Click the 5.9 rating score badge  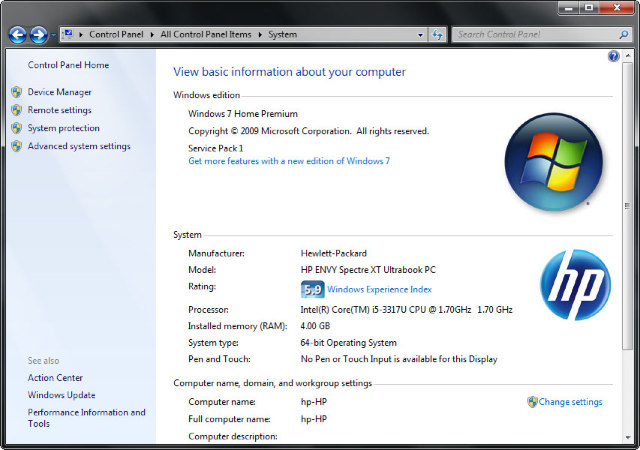pyautogui.click(x=312, y=289)
